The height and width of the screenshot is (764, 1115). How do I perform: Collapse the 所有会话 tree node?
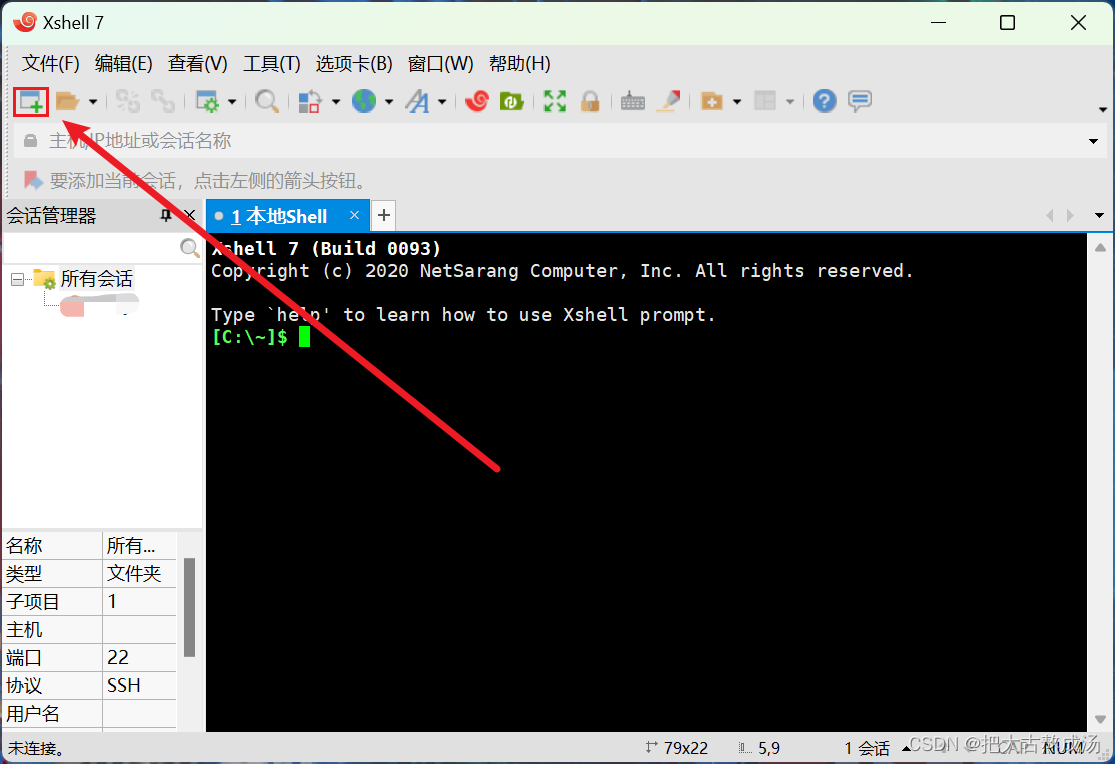(17, 280)
